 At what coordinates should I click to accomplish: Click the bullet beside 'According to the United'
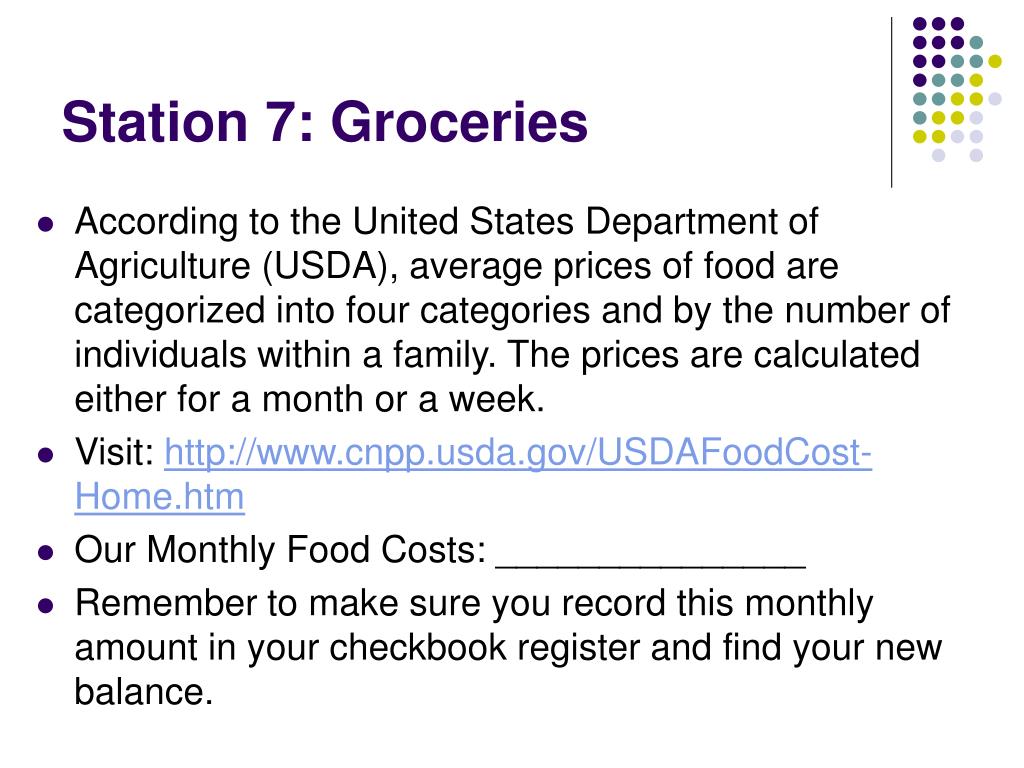tap(46, 225)
